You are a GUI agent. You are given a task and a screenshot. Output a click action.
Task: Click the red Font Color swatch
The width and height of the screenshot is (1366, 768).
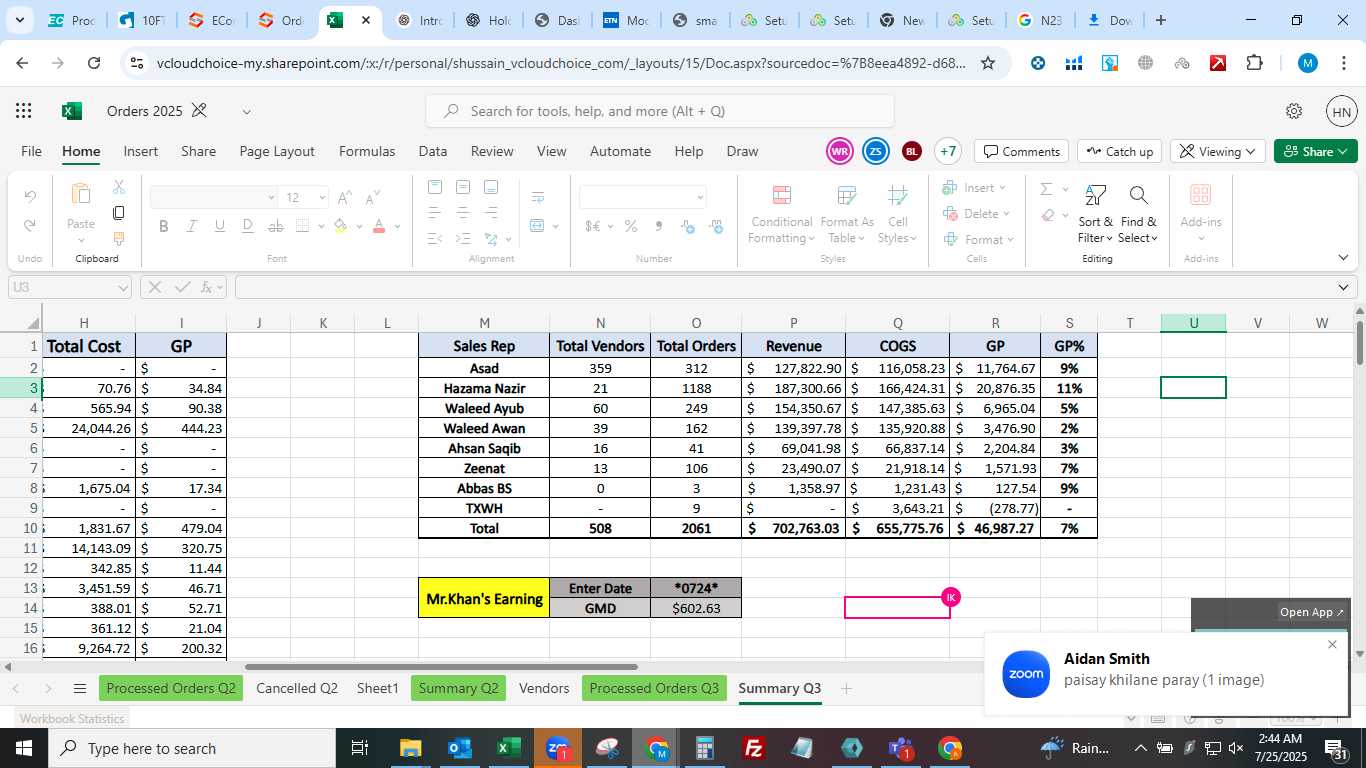point(378,226)
